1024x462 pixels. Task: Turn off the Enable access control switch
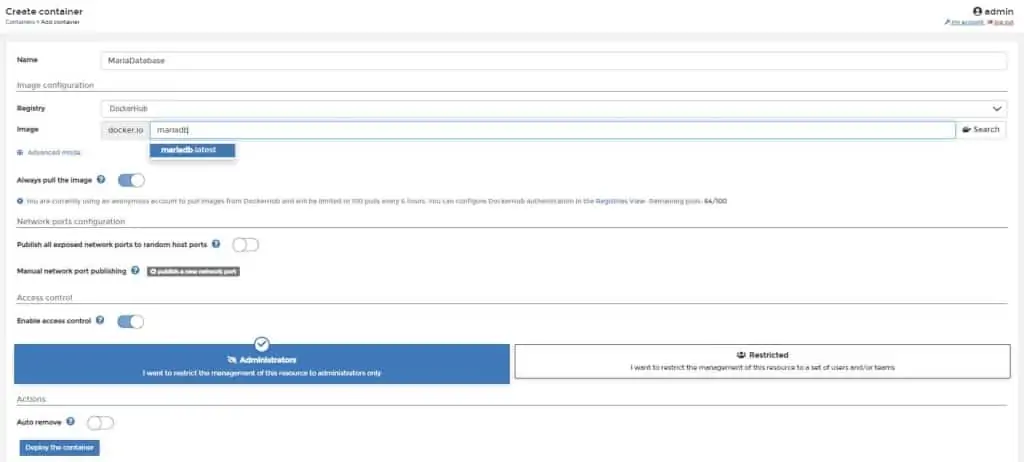pyautogui.click(x=131, y=321)
